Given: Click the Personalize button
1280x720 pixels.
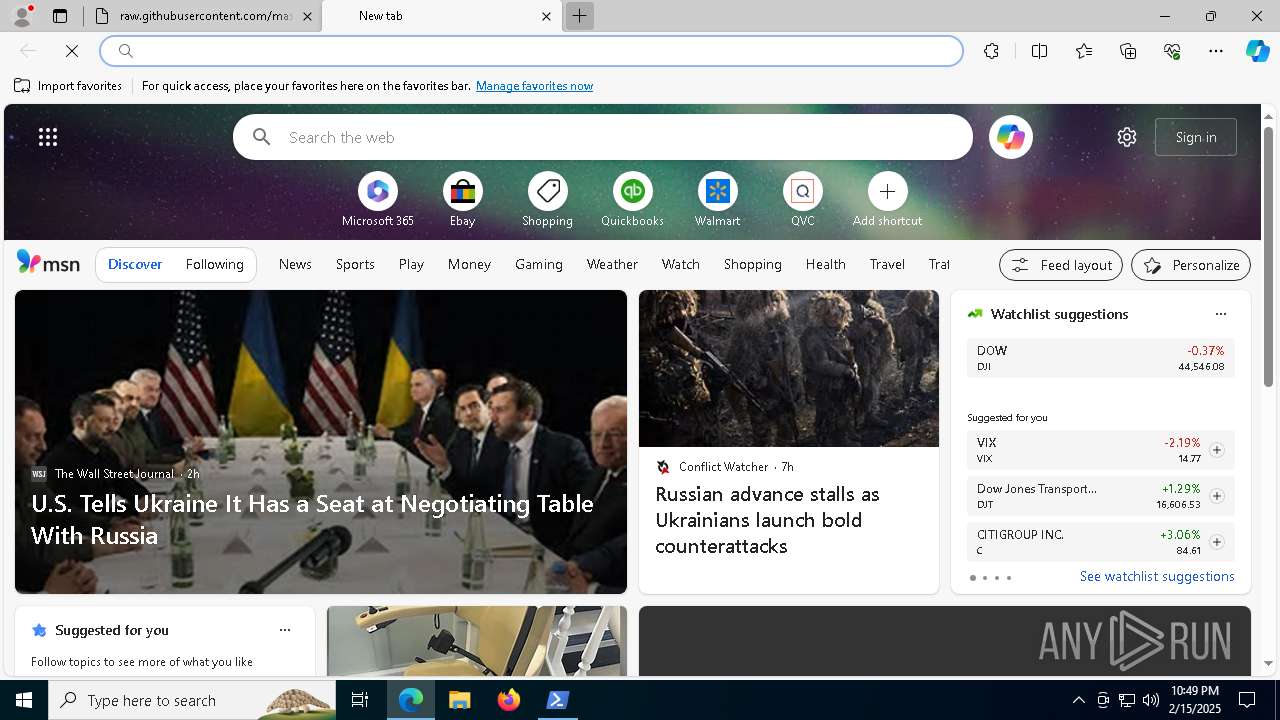Looking at the screenshot, I should (x=1191, y=265).
